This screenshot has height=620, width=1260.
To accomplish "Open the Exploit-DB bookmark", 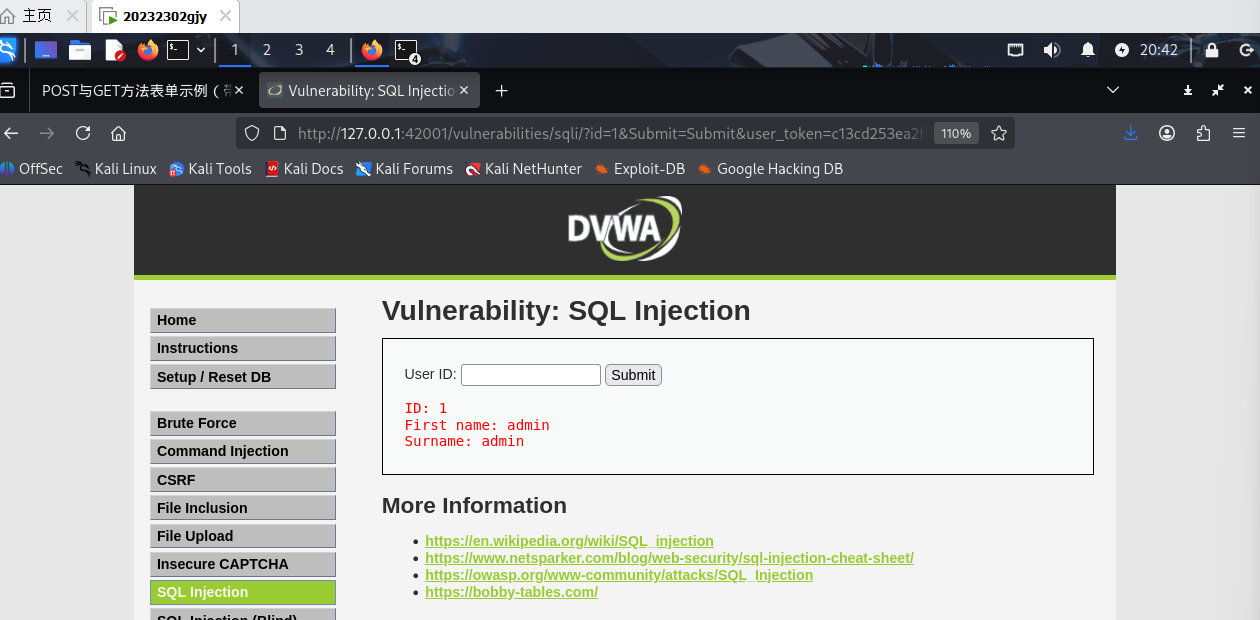I will 639,169.
